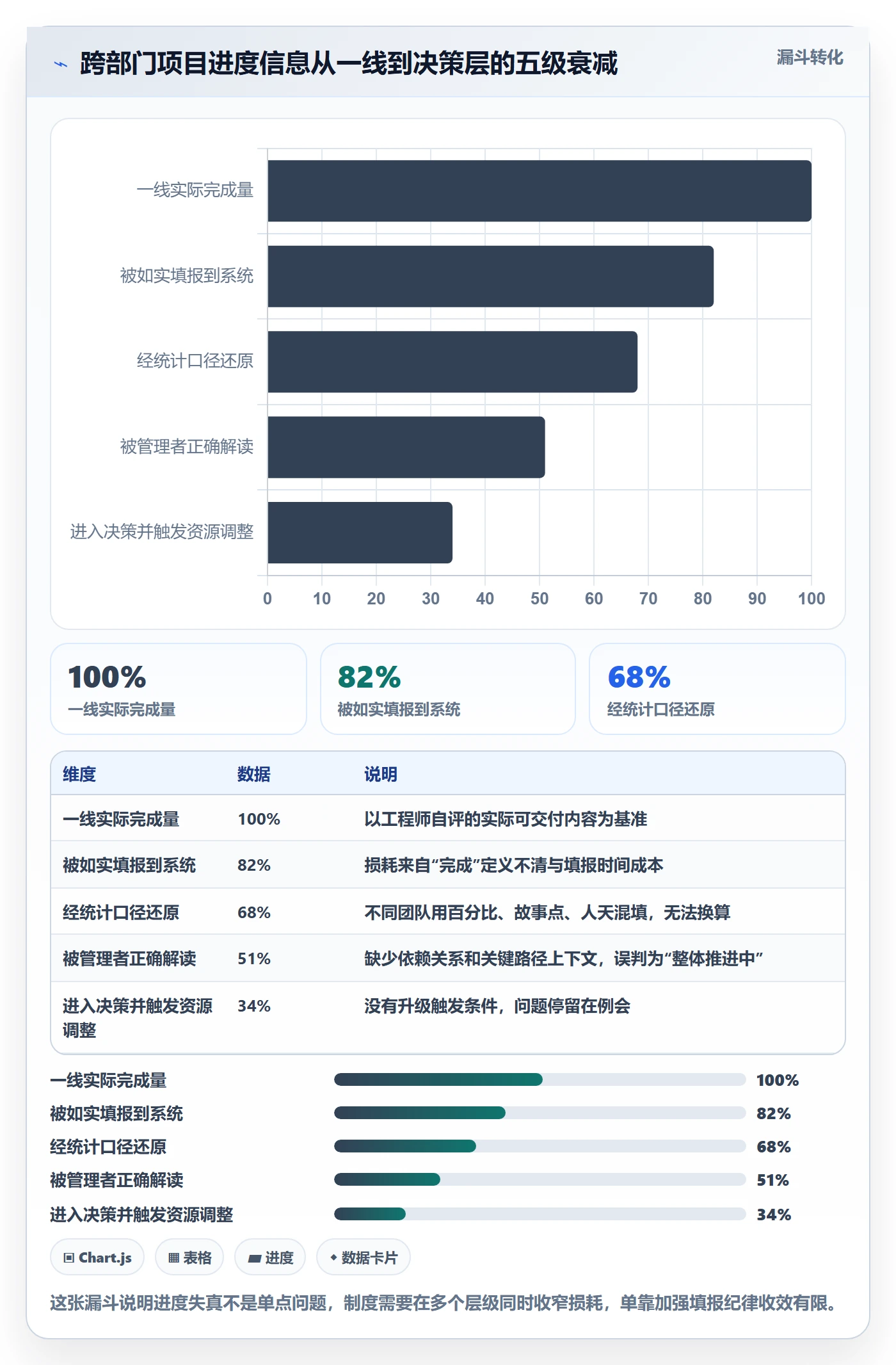Click the chart bar for 一线实际完成量
This screenshot has height=1365, width=896.
point(540,191)
